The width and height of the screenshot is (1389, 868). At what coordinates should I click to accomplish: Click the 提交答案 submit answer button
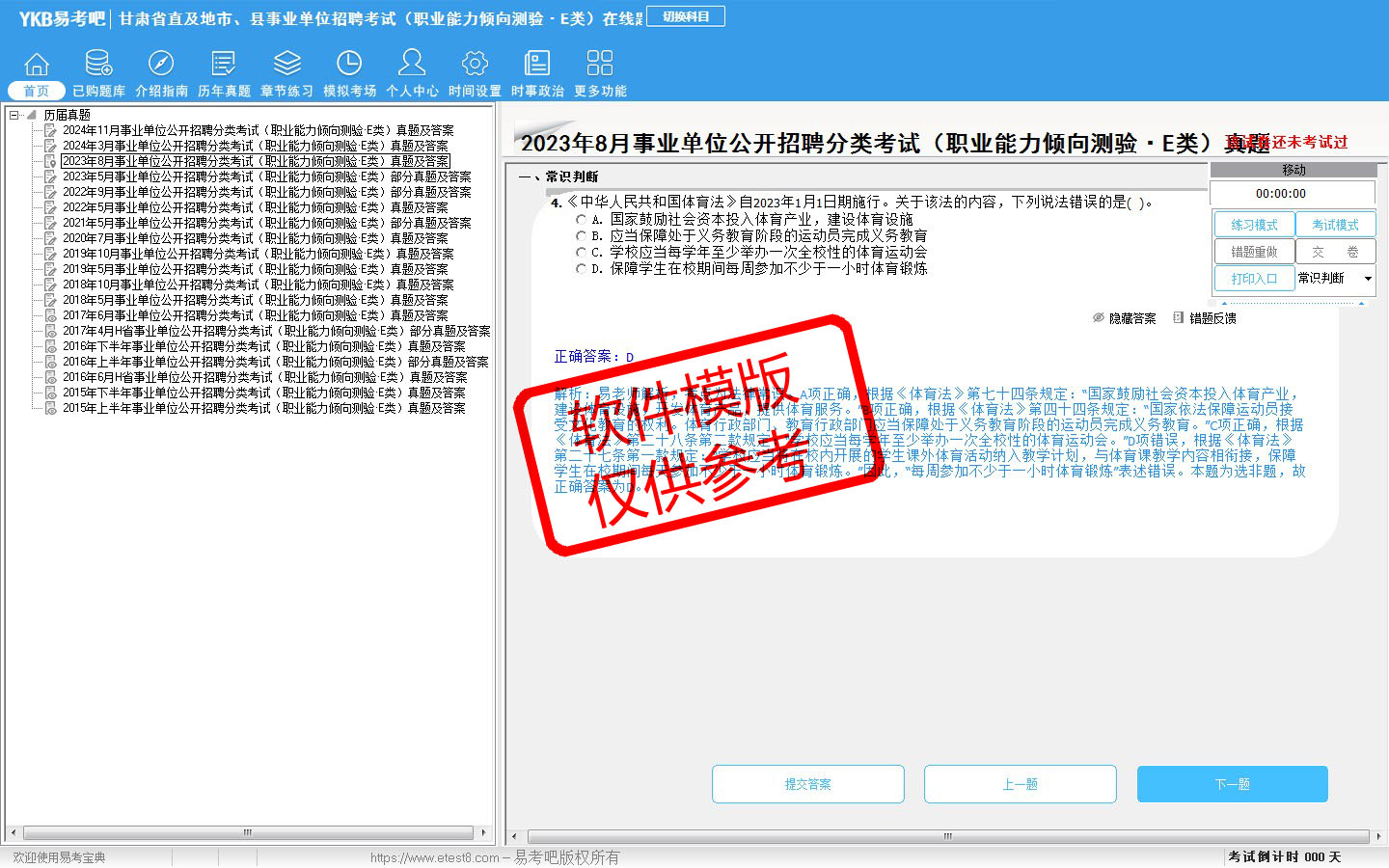coord(807,784)
